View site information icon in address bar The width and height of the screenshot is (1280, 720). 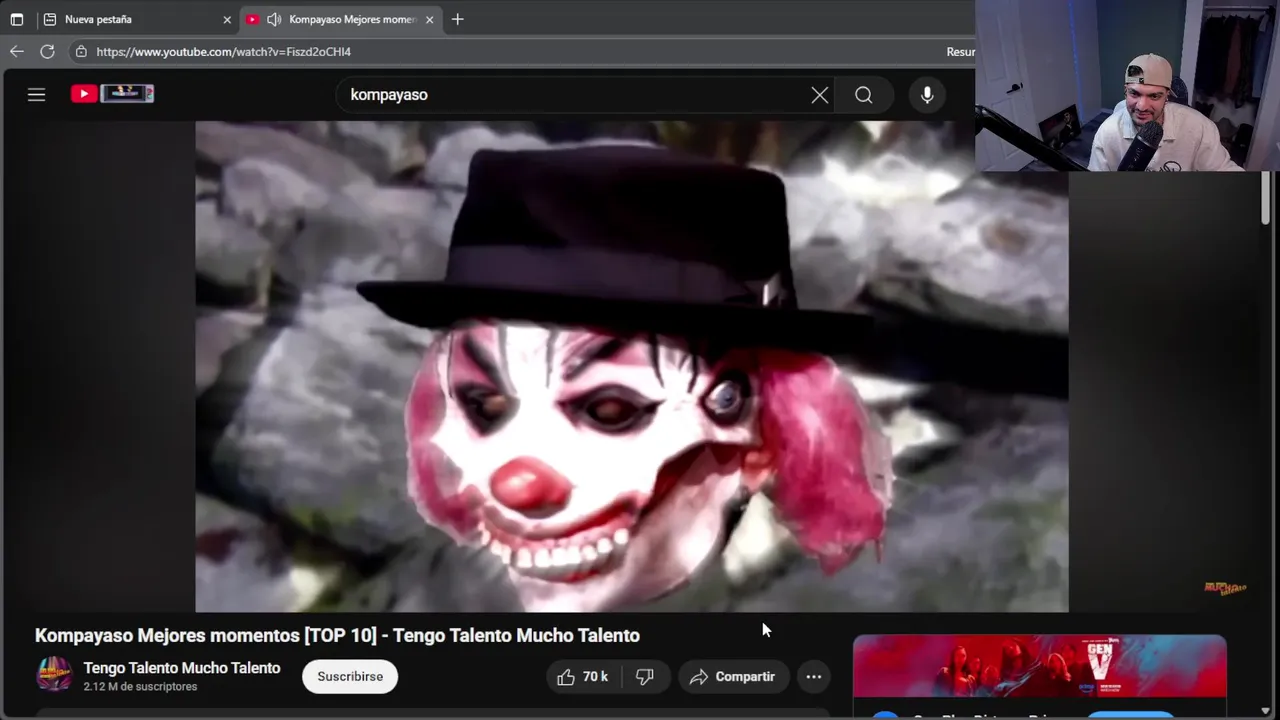click(81, 51)
